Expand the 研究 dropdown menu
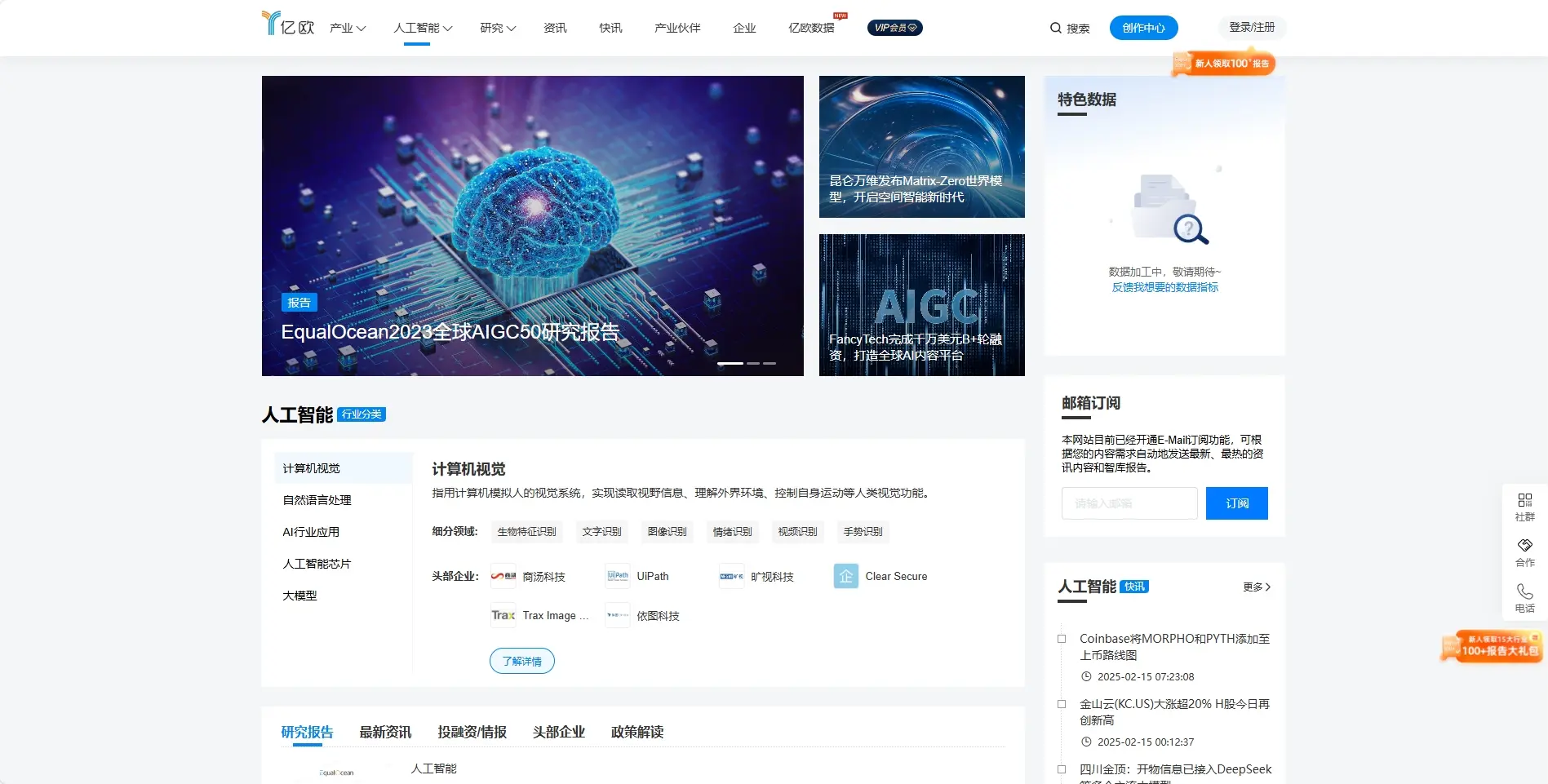1548x784 pixels. coord(498,28)
